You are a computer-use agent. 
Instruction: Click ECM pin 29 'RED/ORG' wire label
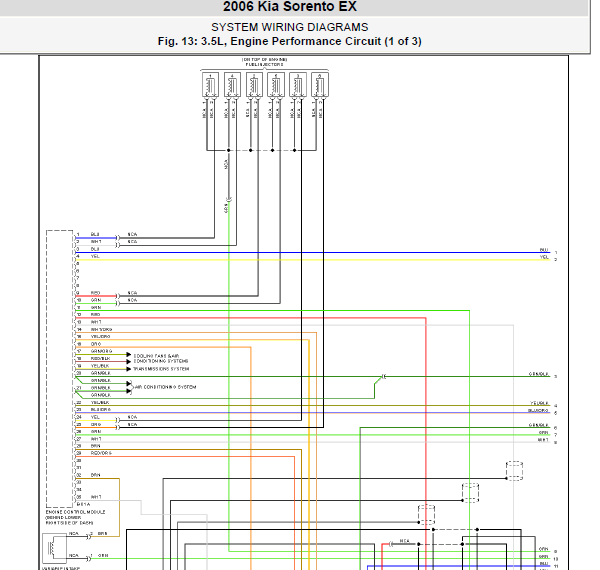[101, 453]
